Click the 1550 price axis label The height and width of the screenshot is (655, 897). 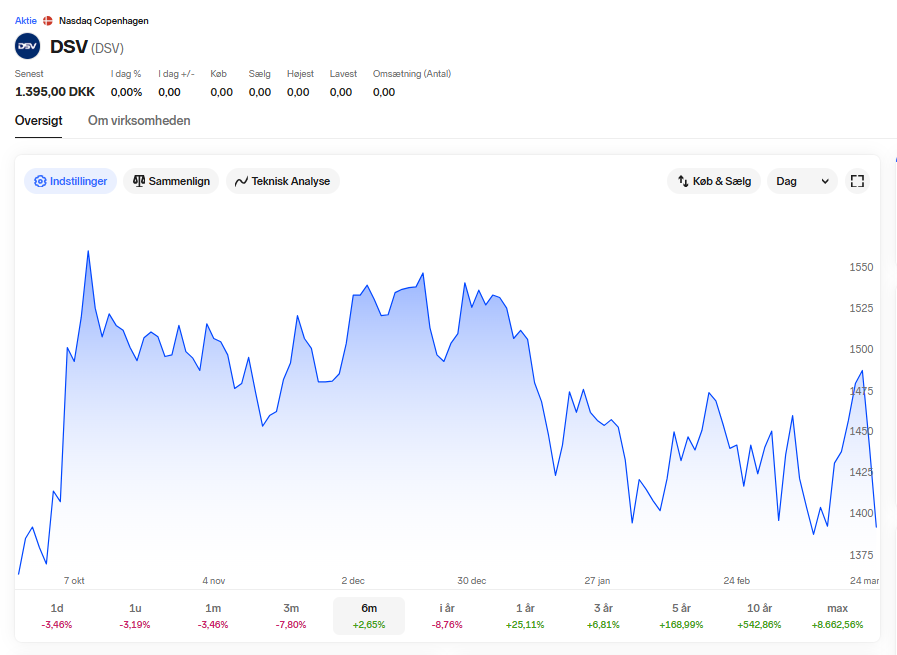click(x=861, y=267)
